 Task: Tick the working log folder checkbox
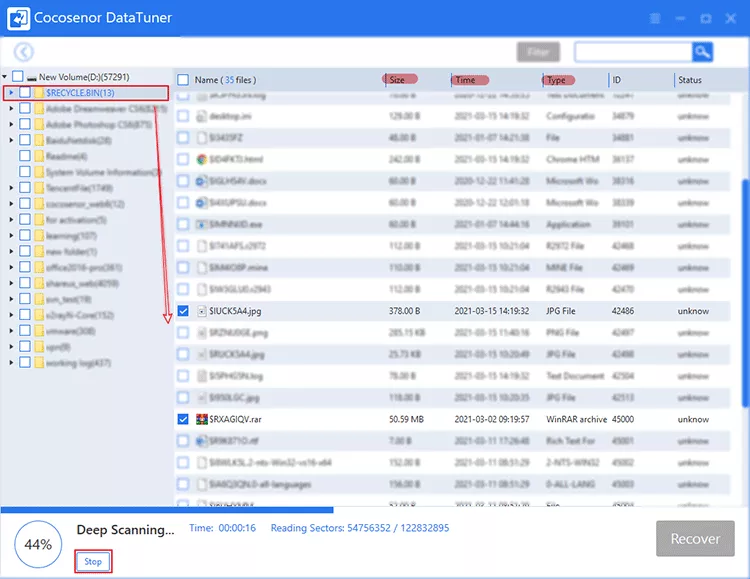click(x=25, y=362)
